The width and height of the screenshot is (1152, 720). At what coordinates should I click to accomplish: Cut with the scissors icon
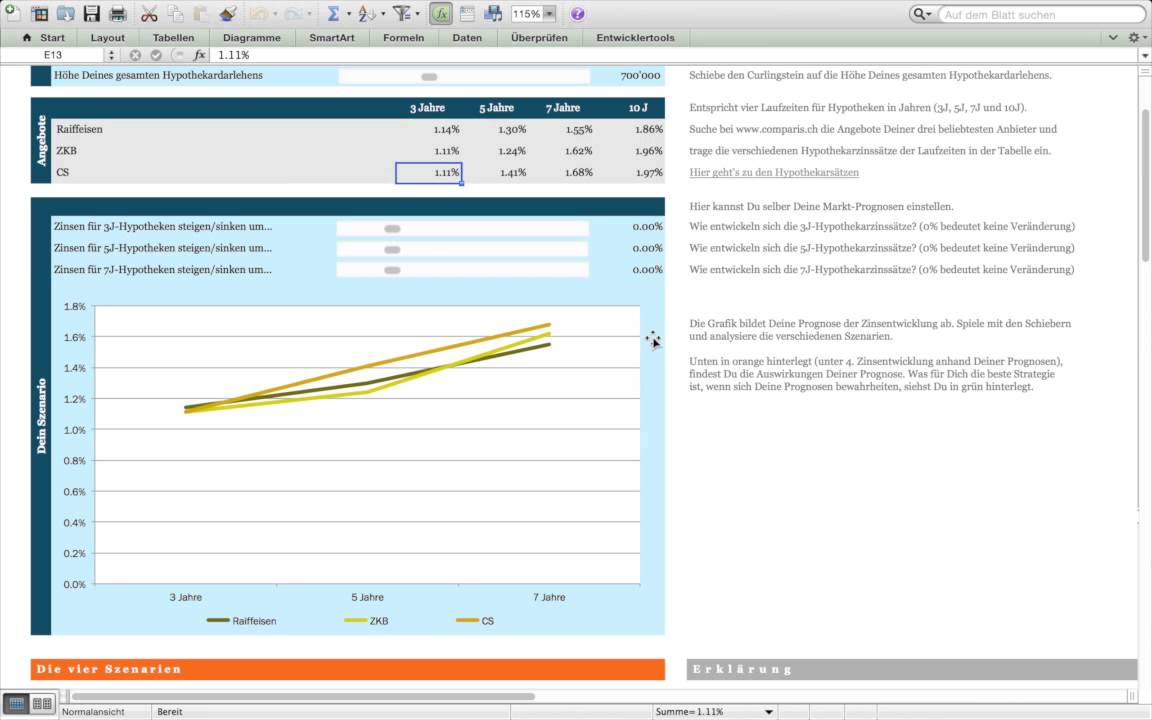coord(149,13)
